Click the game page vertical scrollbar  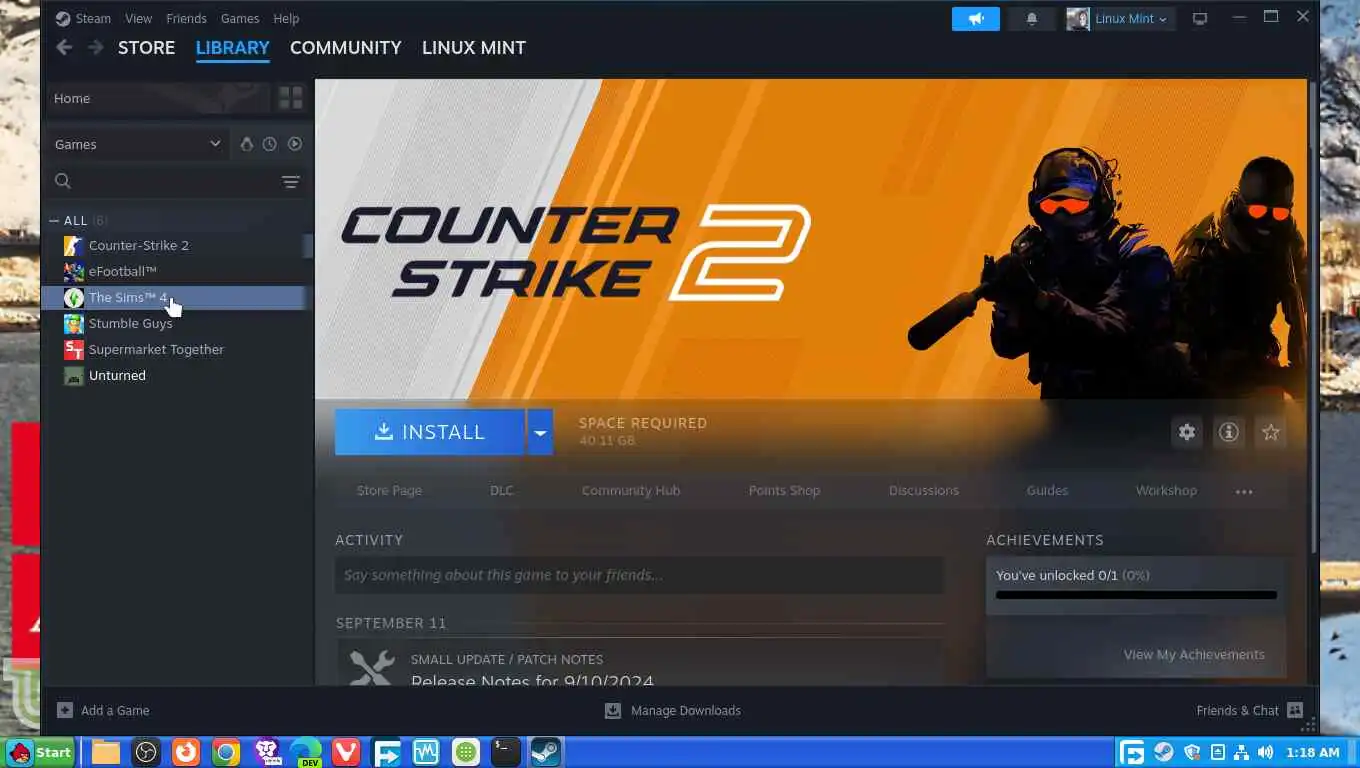[1312, 315]
